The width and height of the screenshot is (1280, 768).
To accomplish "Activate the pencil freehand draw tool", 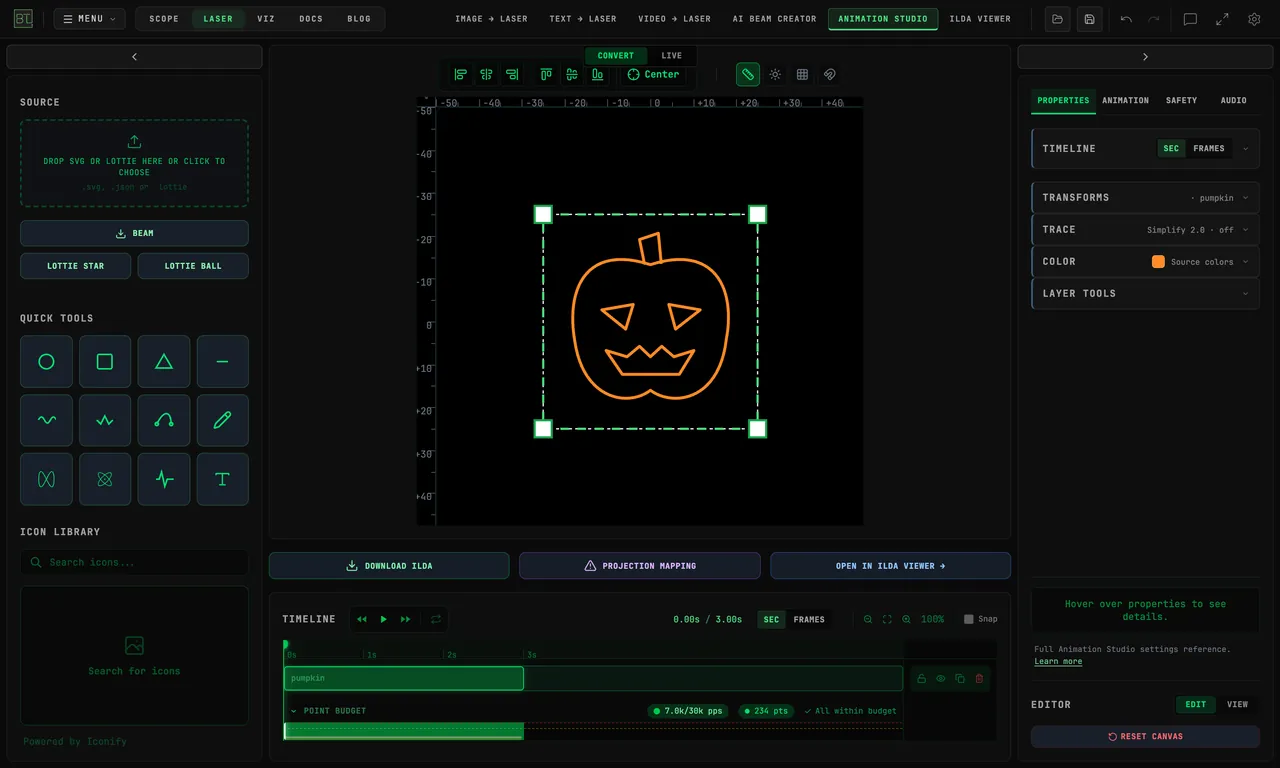I will pyautogui.click(x=223, y=421).
